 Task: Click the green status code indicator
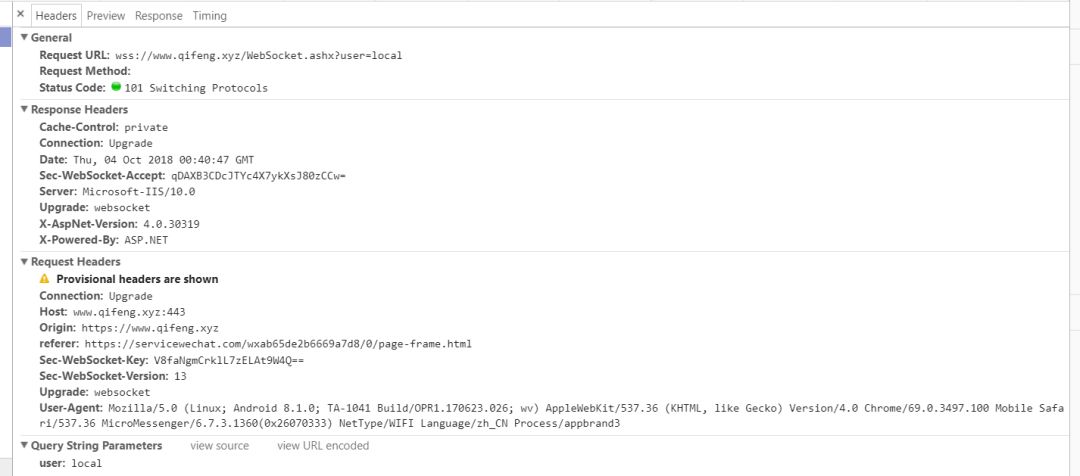(x=116, y=87)
